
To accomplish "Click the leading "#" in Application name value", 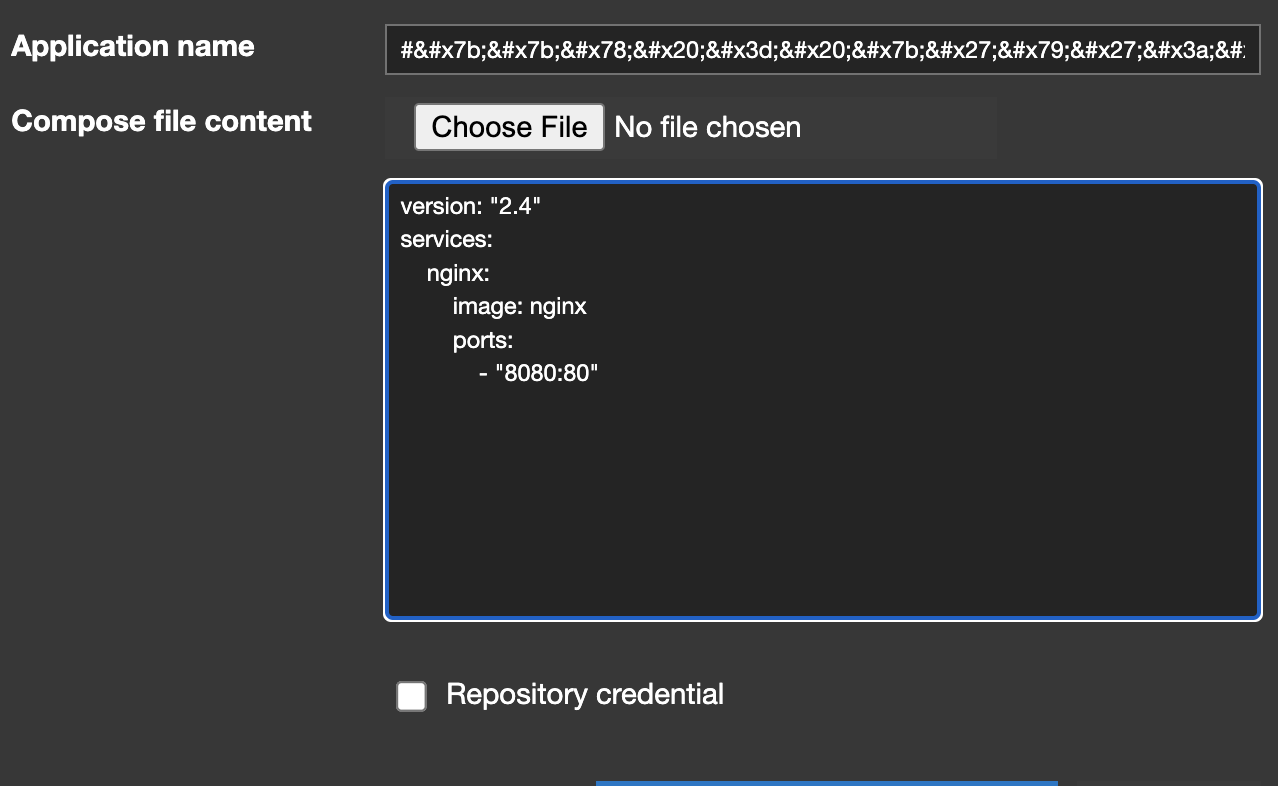I will pos(406,51).
